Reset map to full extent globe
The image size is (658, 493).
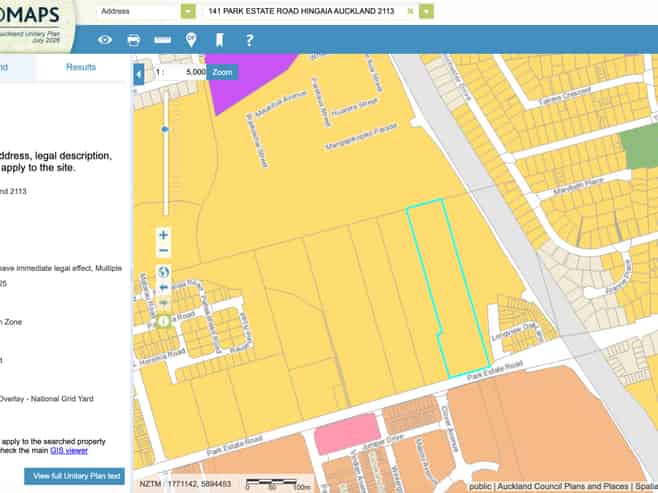click(x=164, y=272)
